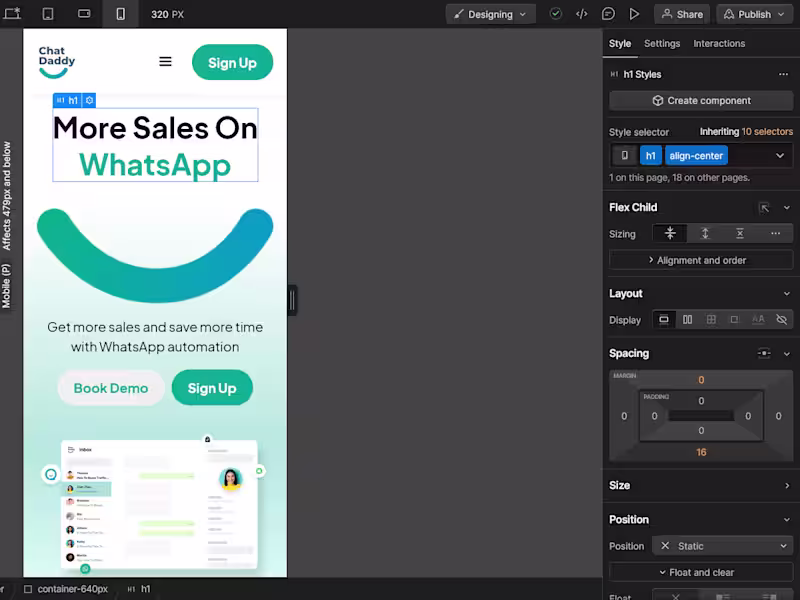Set display to block
The image size is (800, 600).
point(664,320)
